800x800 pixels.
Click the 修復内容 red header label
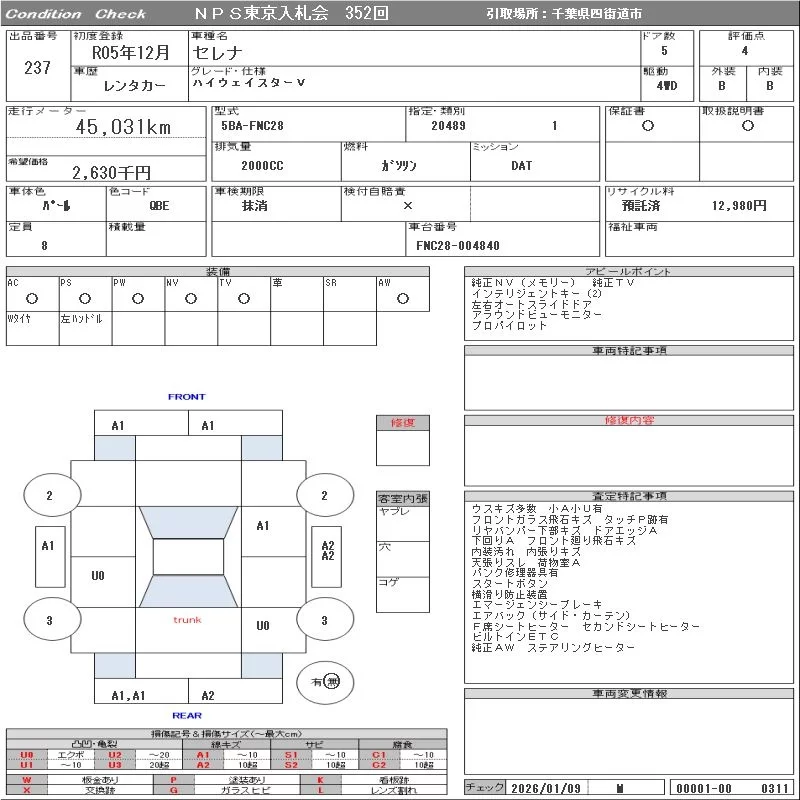(x=628, y=421)
